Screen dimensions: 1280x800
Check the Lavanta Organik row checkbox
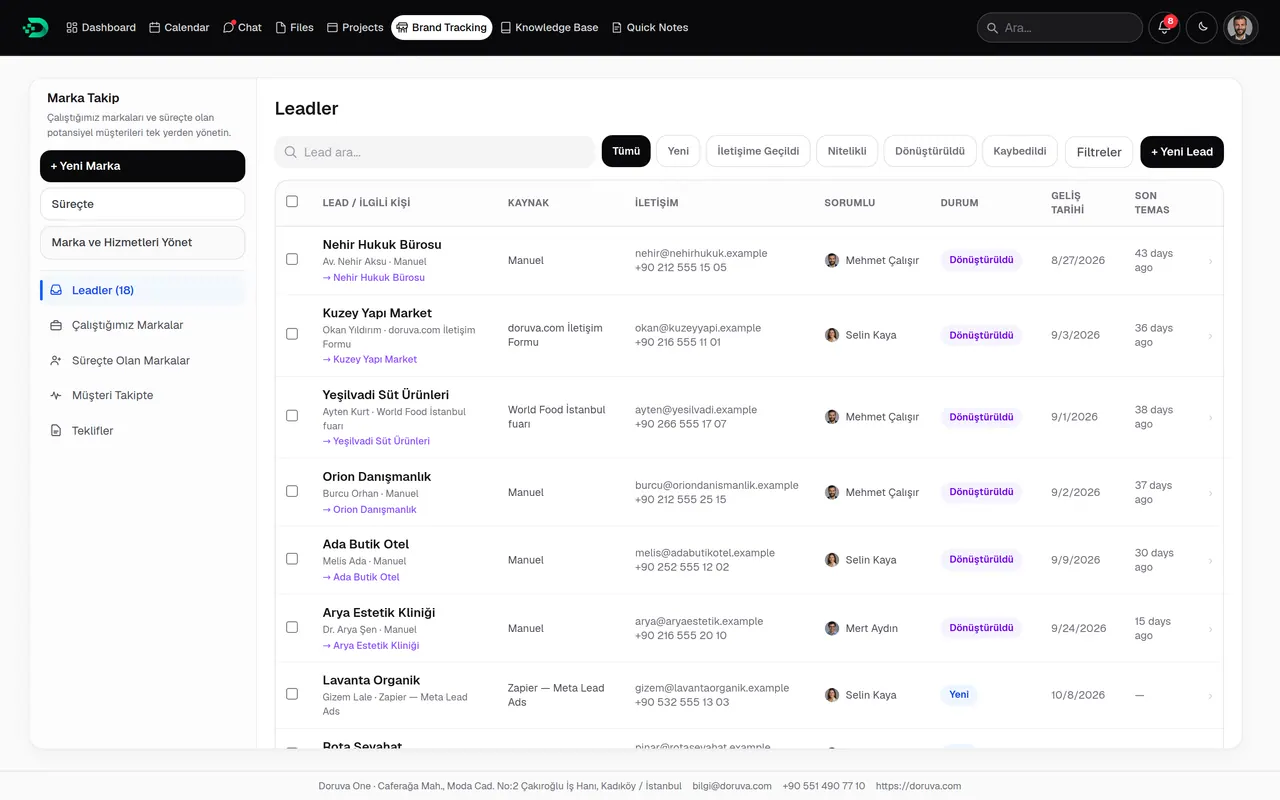point(292,693)
